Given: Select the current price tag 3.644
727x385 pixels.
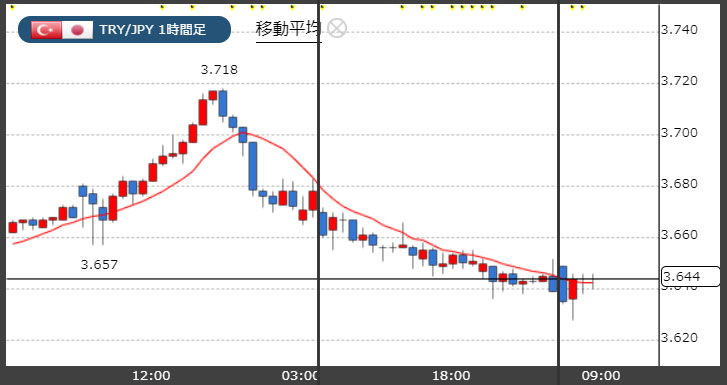Looking at the screenshot, I should [691, 277].
